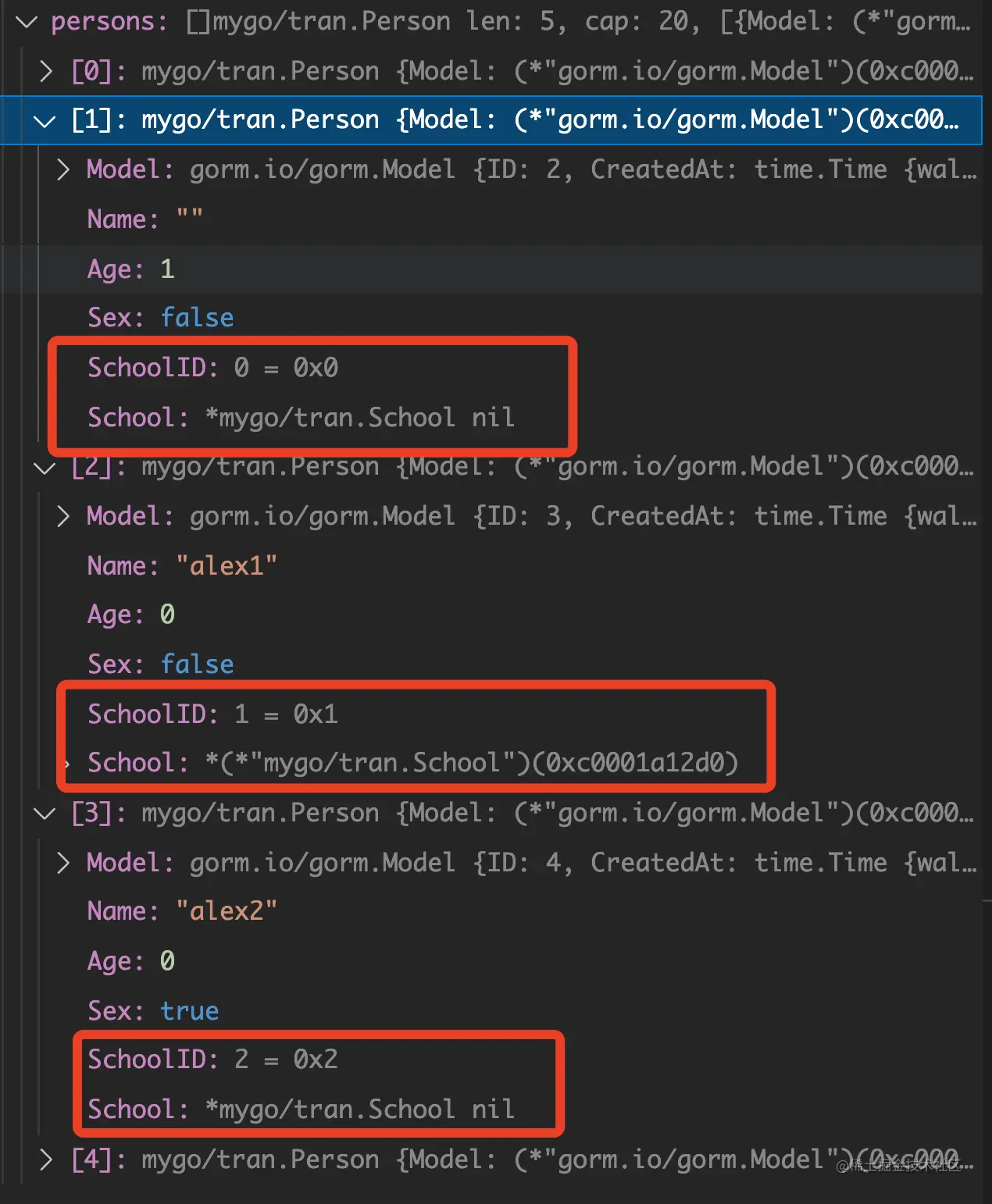Select Name: "alex1" row
This screenshot has width=992, height=1204.
[x=492, y=565]
